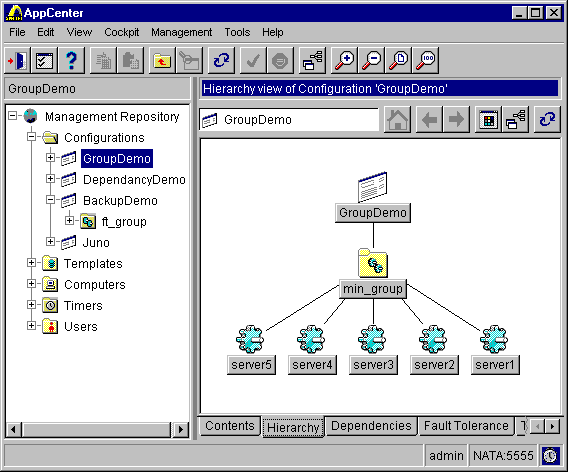This screenshot has height=472, width=568.
Task: Open the checklist properties toolbar icon
Action: [45, 60]
